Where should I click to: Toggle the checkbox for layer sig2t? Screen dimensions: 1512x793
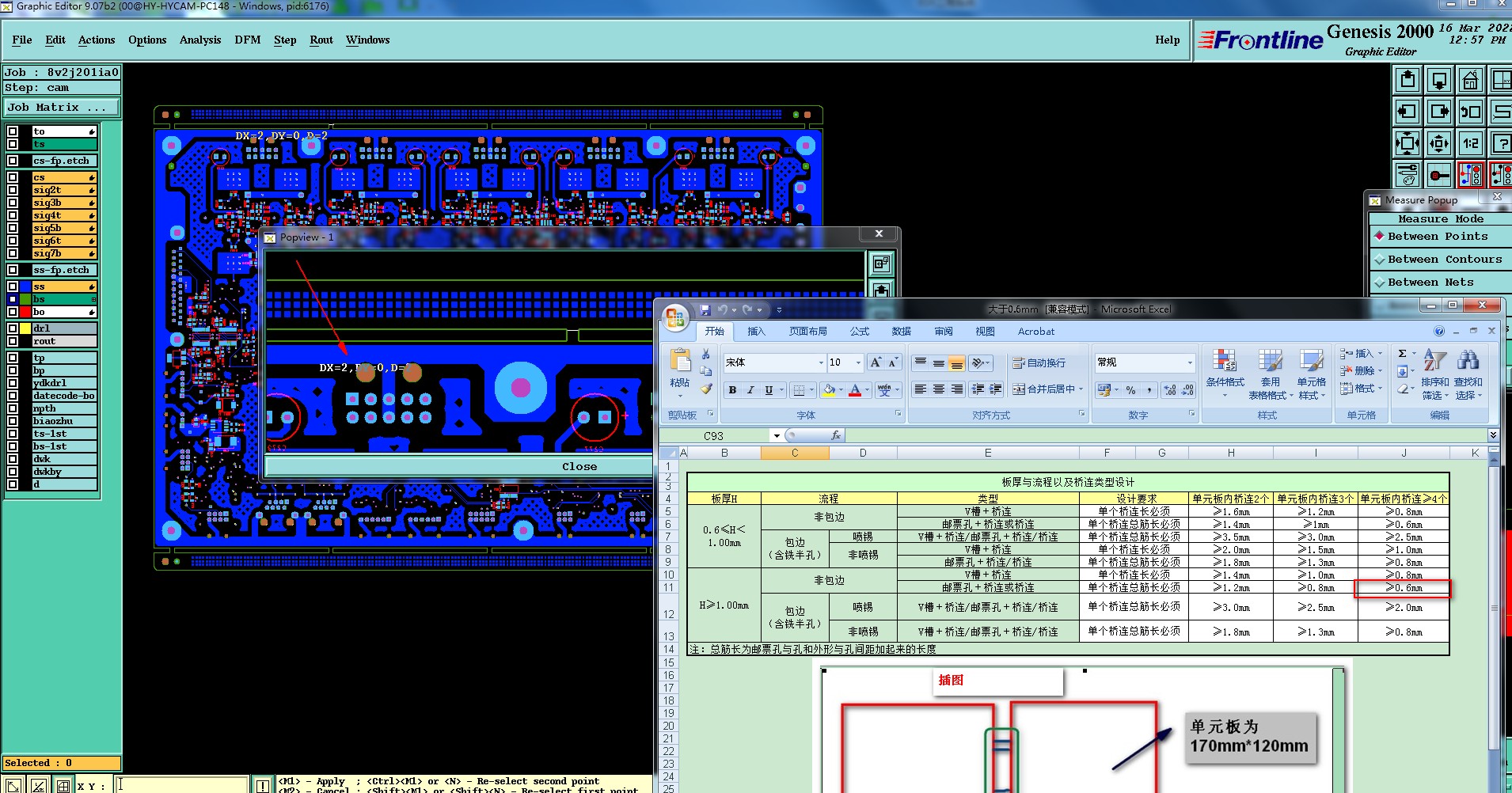(x=13, y=190)
